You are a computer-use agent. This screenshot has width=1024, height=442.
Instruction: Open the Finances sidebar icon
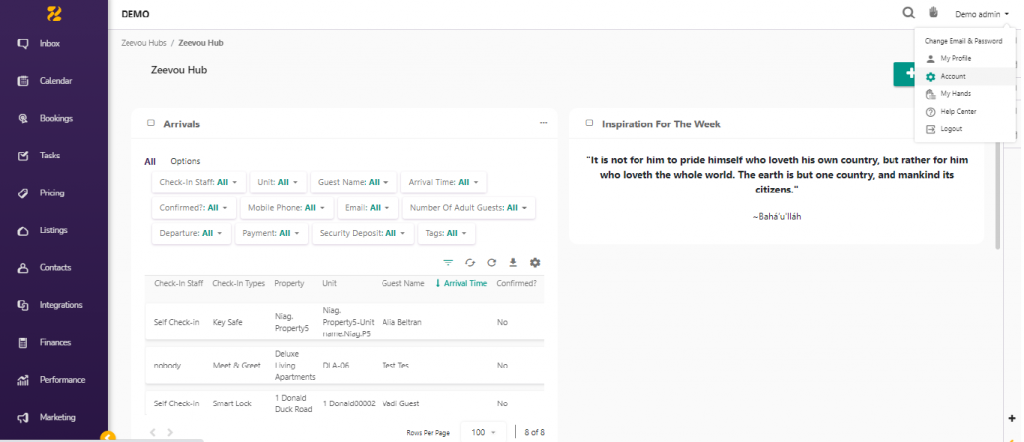tap(23, 342)
